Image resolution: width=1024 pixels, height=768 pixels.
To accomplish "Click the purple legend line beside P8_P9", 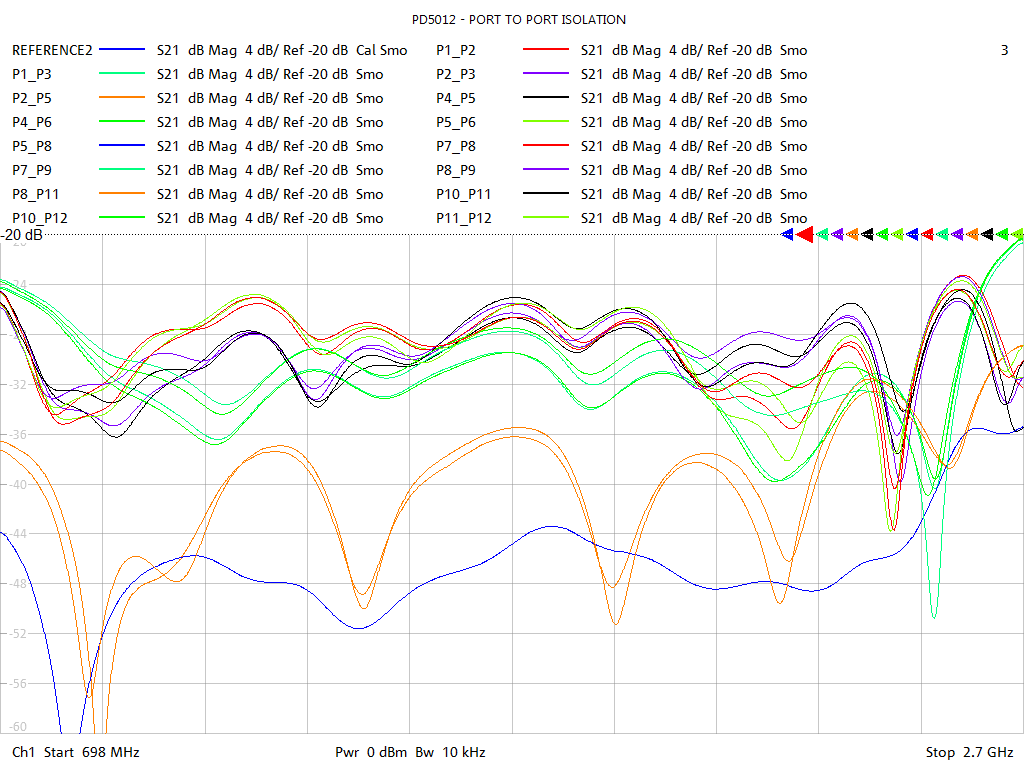I will (546, 169).
